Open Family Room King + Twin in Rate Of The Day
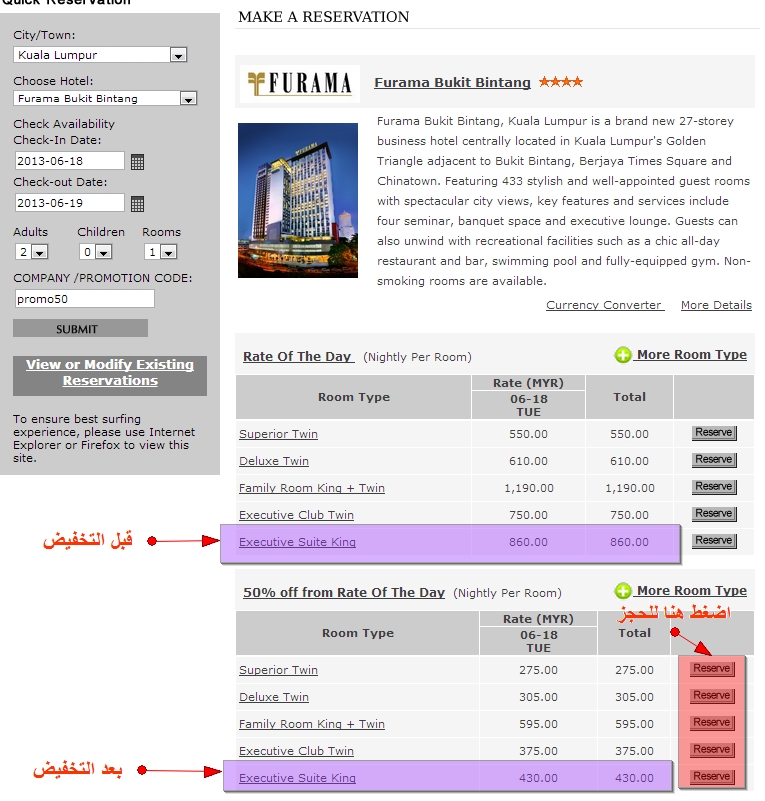This screenshot has height=801, width=765. tap(312, 488)
